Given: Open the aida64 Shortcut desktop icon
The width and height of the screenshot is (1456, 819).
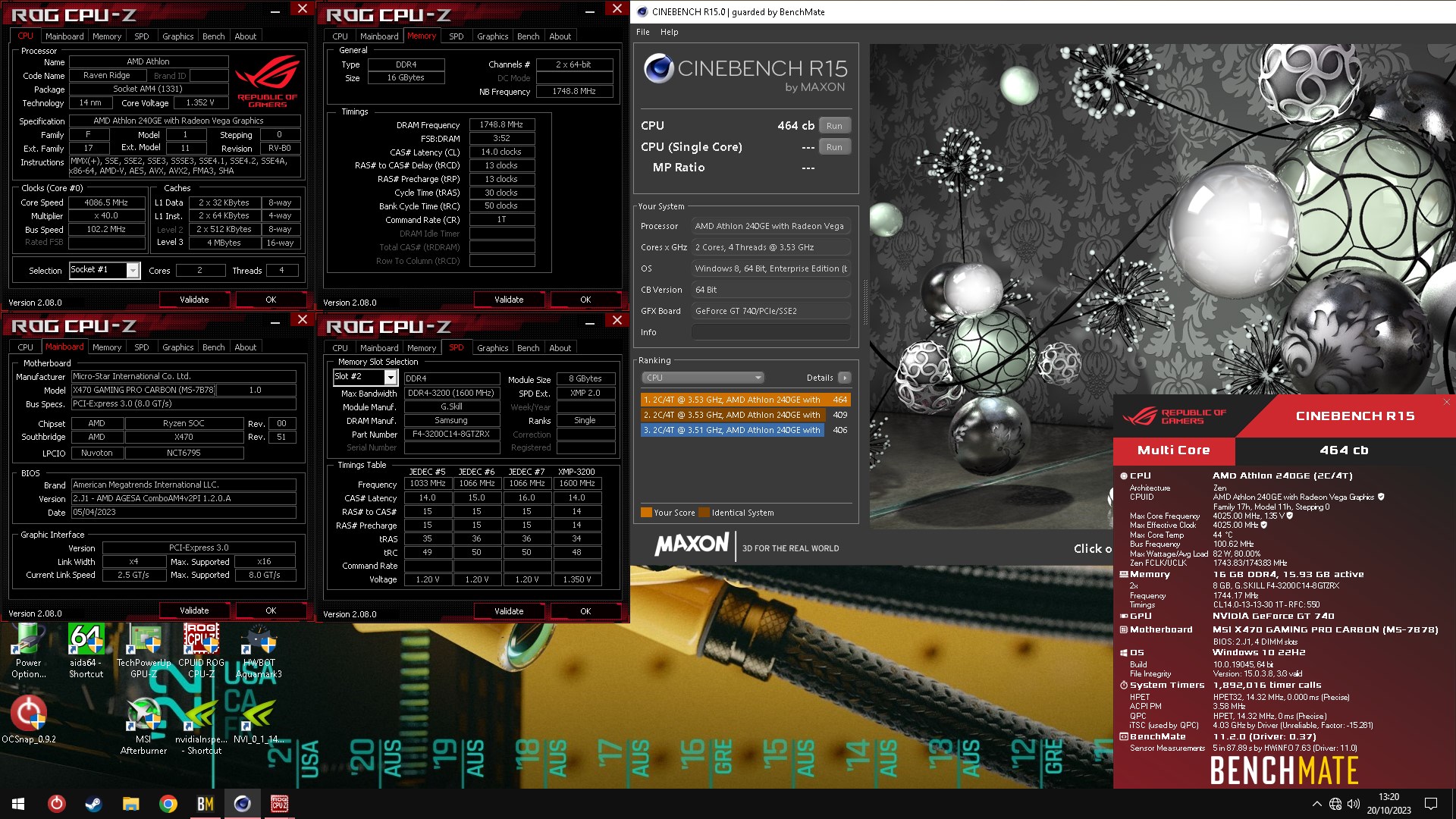Looking at the screenshot, I should coord(86,651).
